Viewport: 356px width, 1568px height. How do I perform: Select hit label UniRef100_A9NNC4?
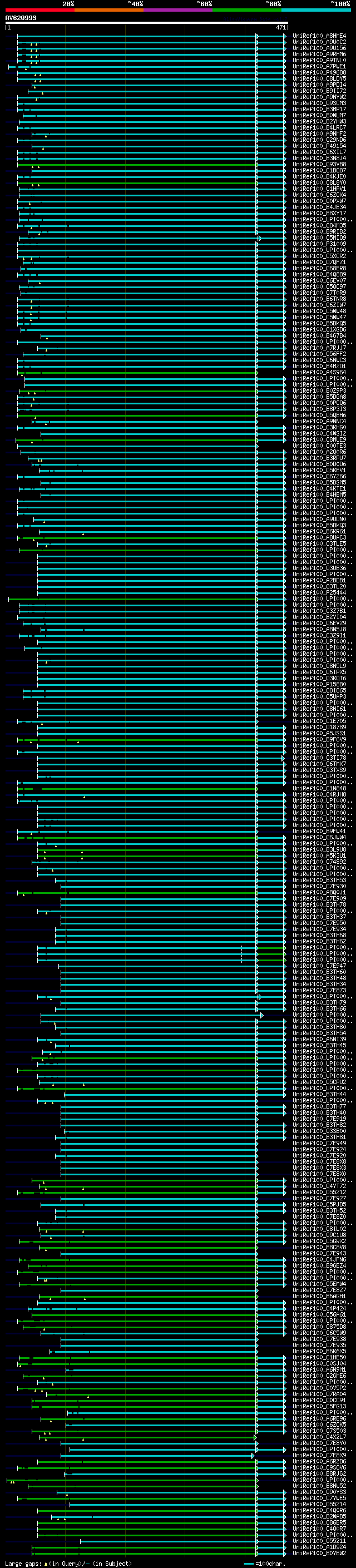(319, 421)
